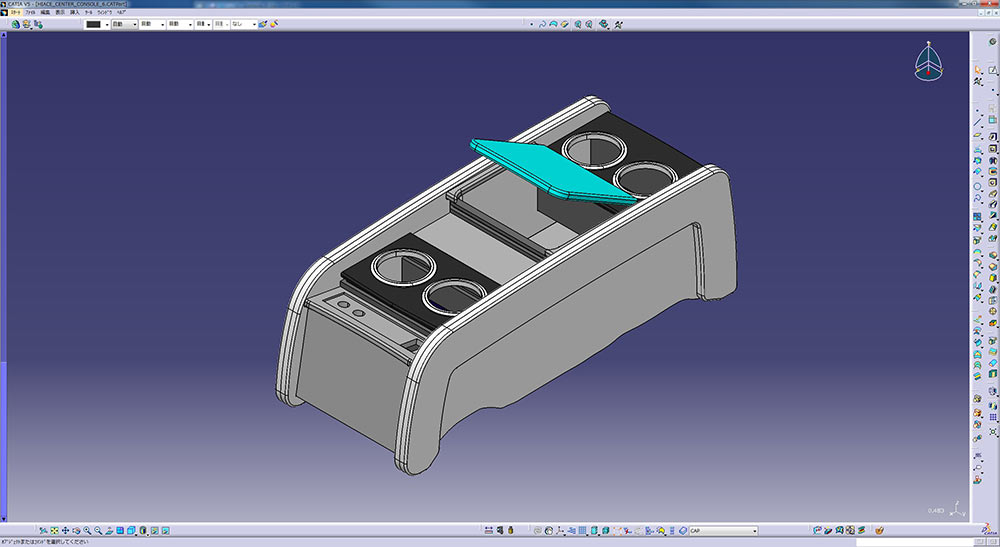Open the CAP dropdown in bottom toolbar
Image resolution: width=1000 pixels, height=547 pixels.
tap(753, 530)
